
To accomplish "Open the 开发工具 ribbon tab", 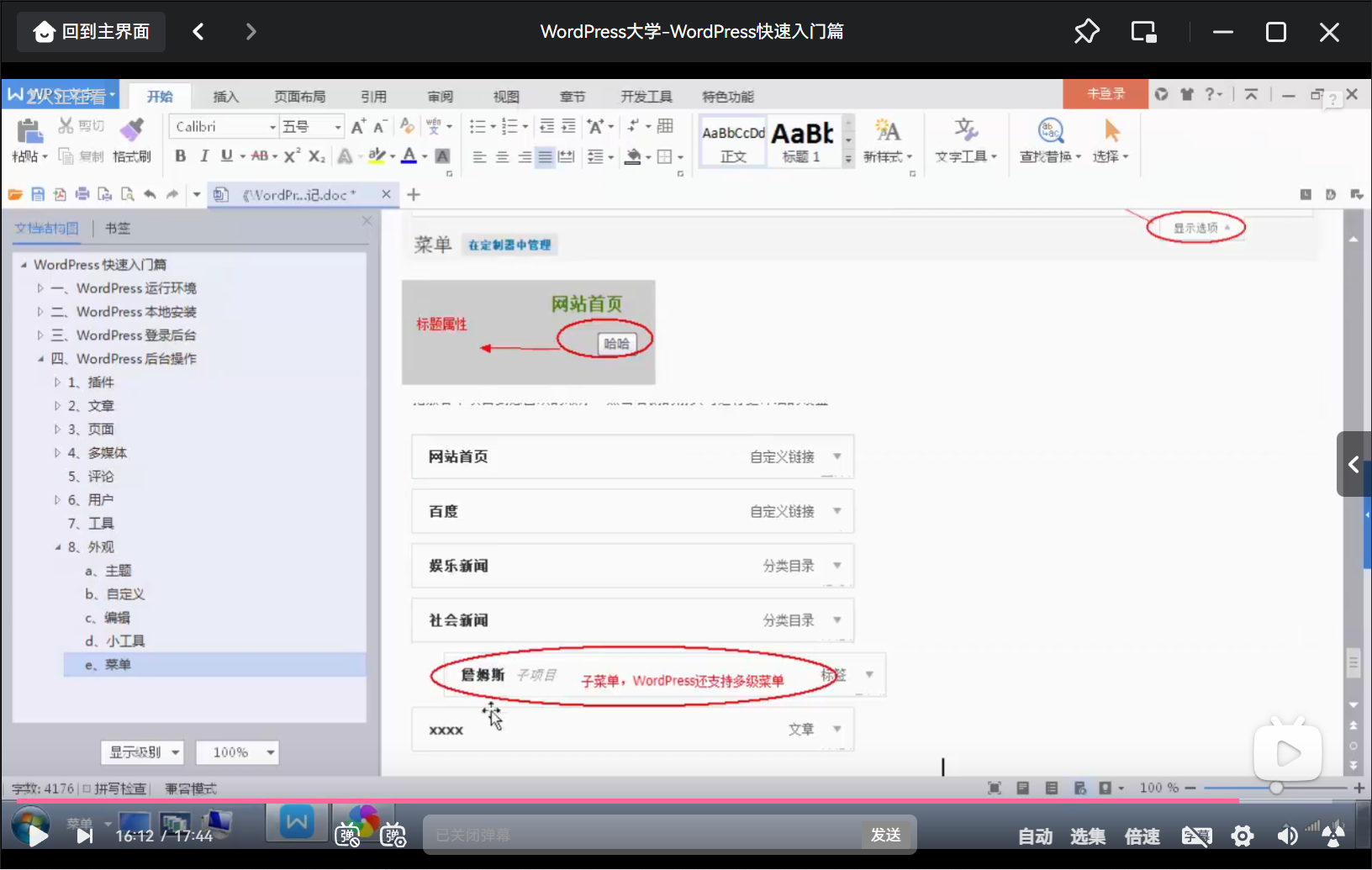I will coord(646,97).
